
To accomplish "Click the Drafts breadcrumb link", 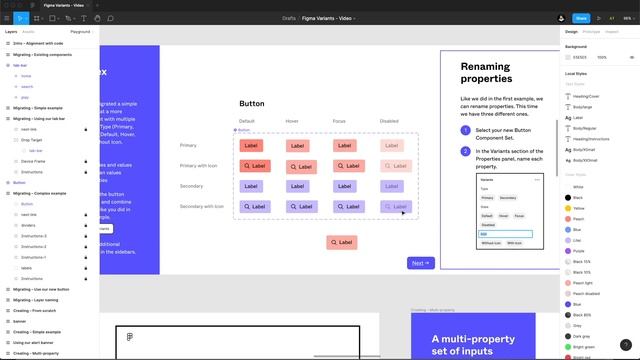I will pyautogui.click(x=289, y=18).
